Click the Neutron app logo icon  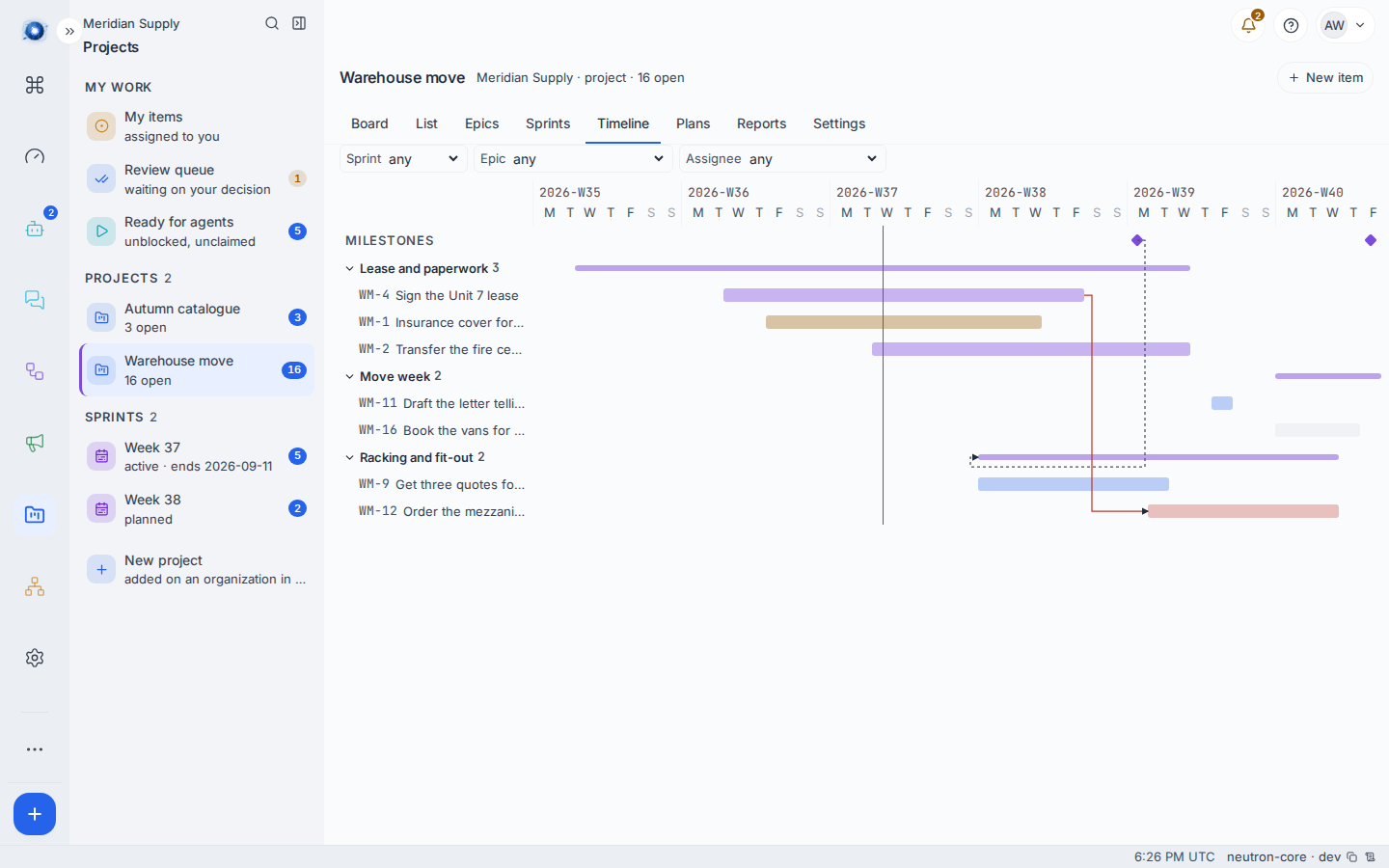click(35, 32)
